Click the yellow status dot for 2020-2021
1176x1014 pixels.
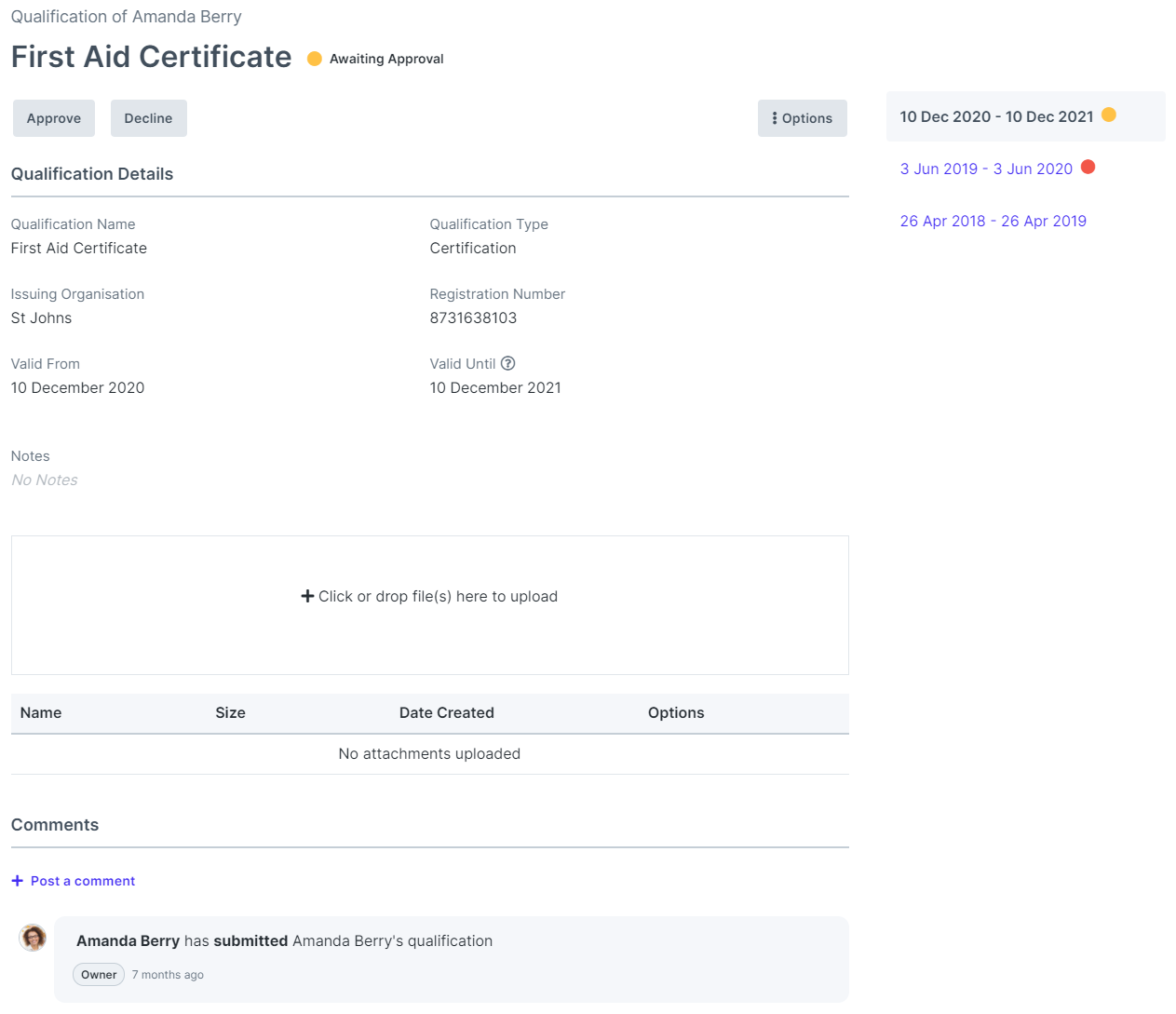pyautogui.click(x=1108, y=115)
